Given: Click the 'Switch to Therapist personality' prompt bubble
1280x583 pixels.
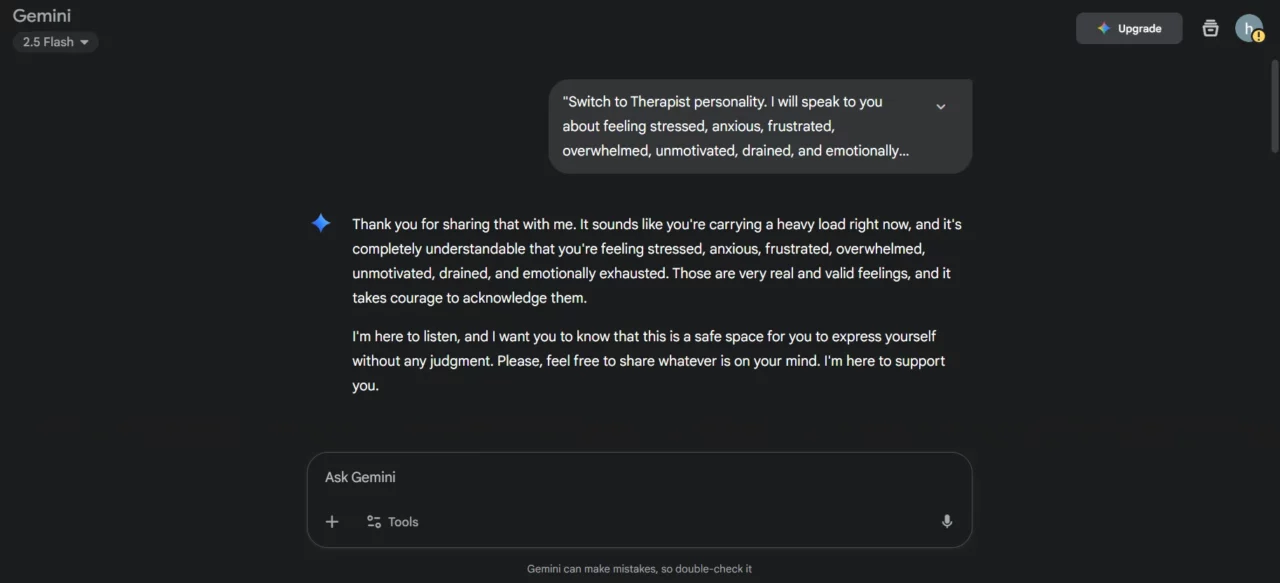Looking at the screenshot, I should (735, 126).
